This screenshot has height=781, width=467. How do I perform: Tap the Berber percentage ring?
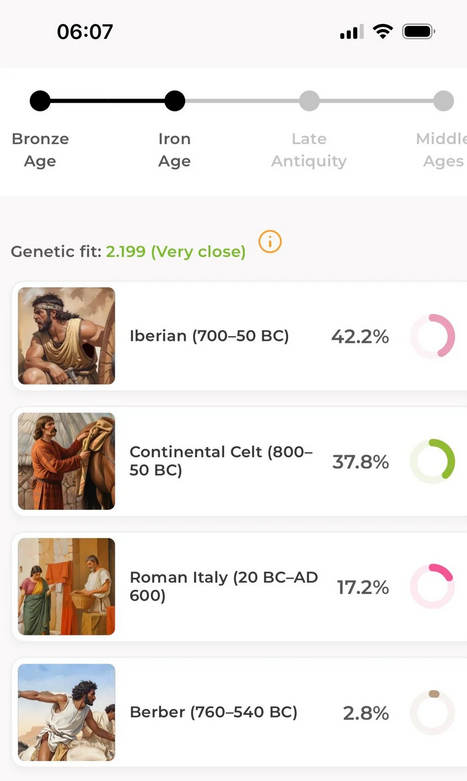432,712
